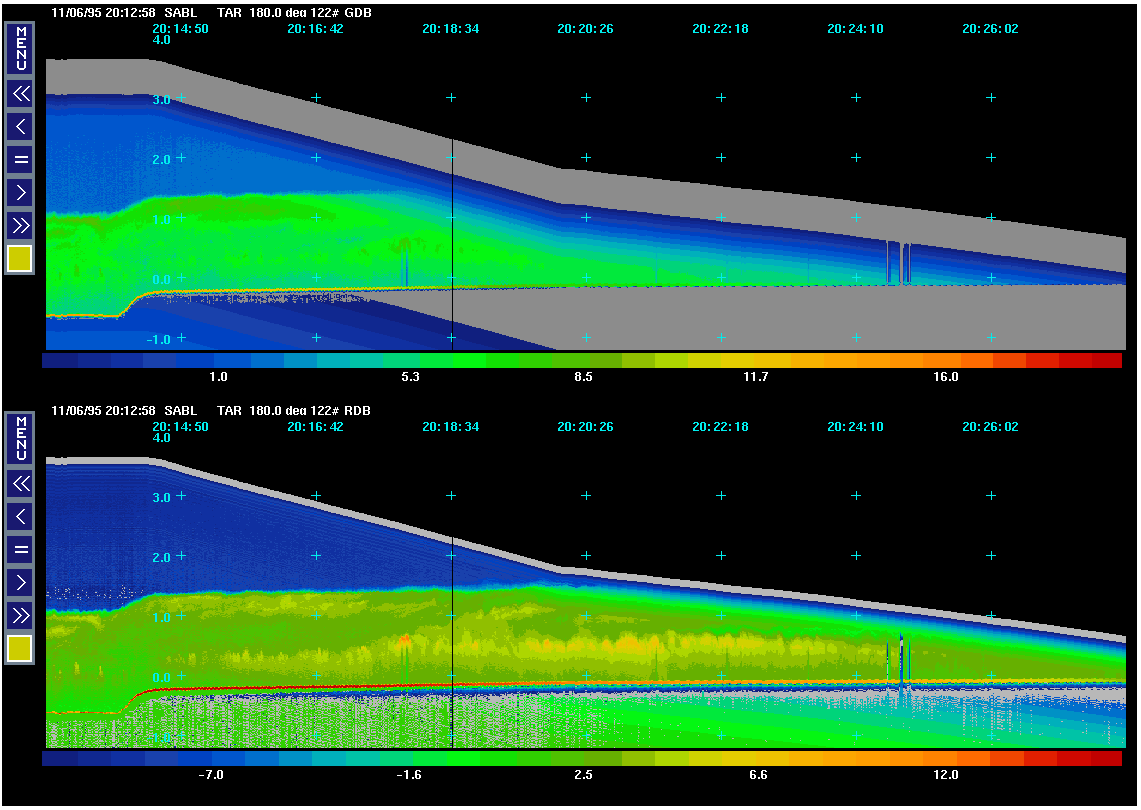
Task: Click the 20:24:10 time label in the RDB panel
Action: (x=855, y=427)
